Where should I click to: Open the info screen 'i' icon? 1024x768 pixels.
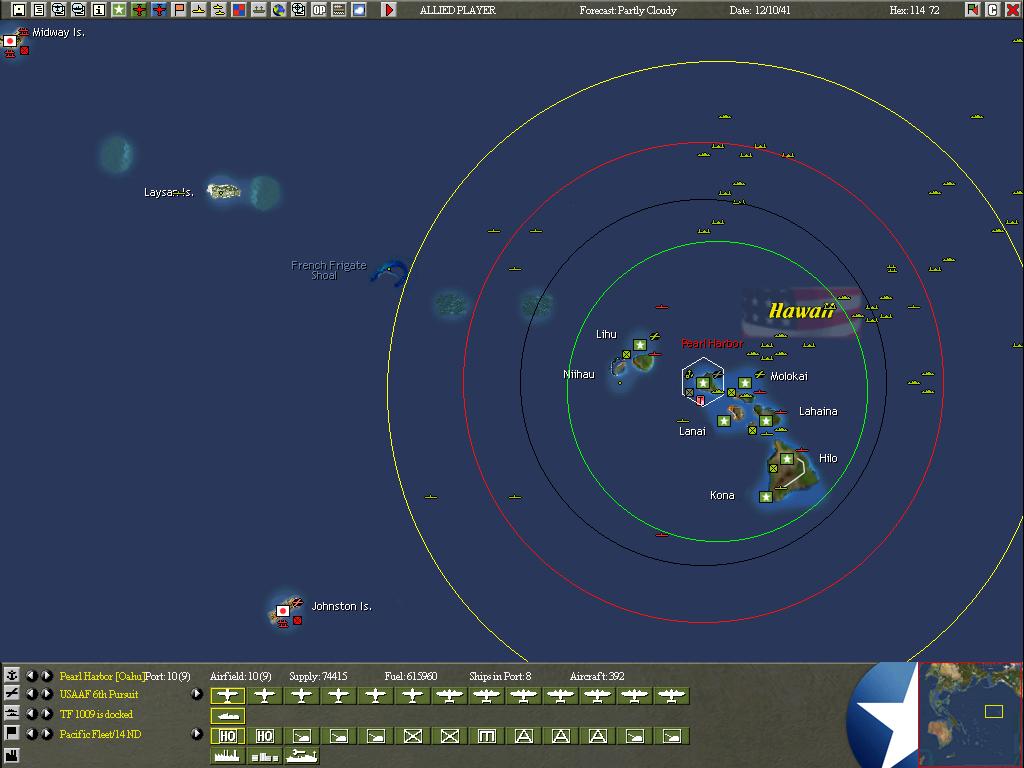tap(99, 10)
